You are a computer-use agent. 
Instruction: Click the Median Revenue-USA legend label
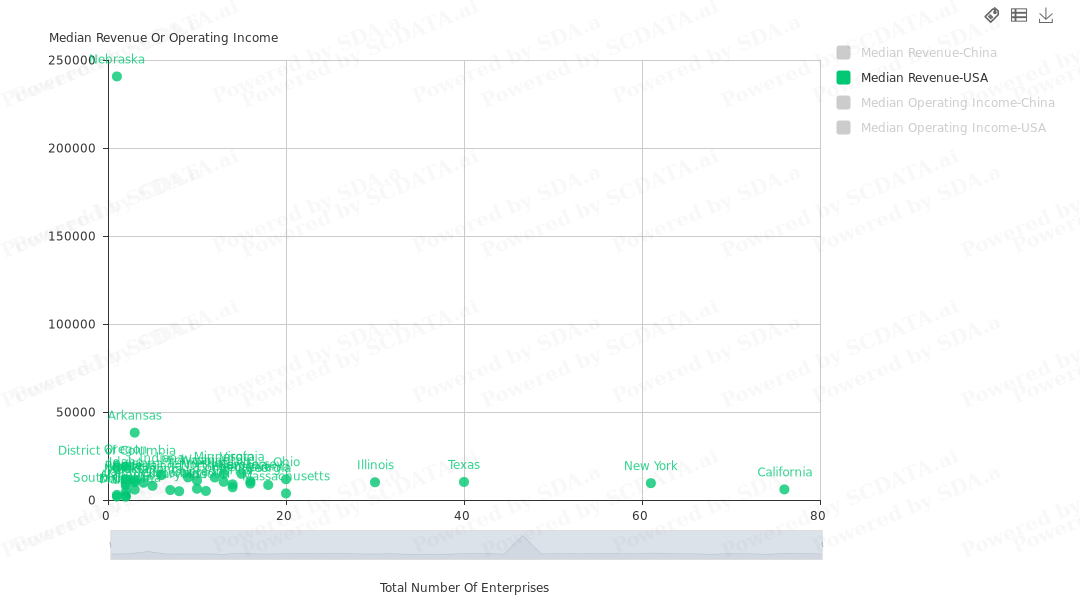click(924, 78)
